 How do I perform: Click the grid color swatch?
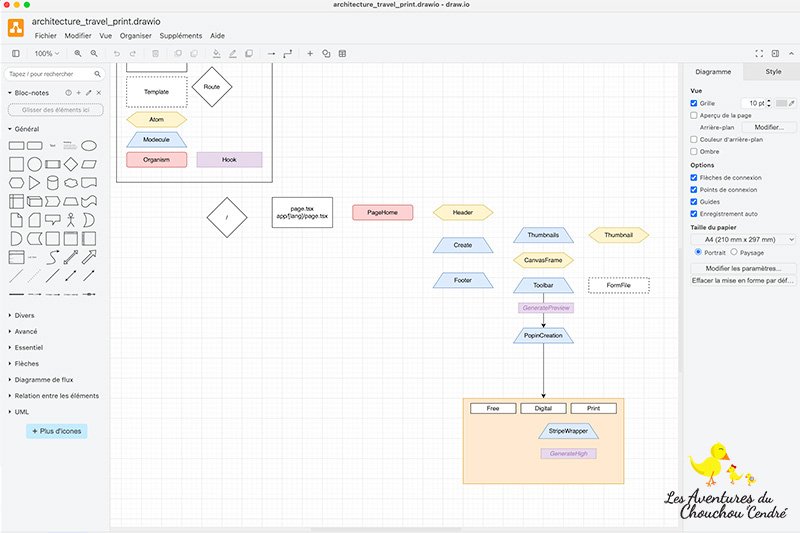pyautogui.click(x=781, y=103)
